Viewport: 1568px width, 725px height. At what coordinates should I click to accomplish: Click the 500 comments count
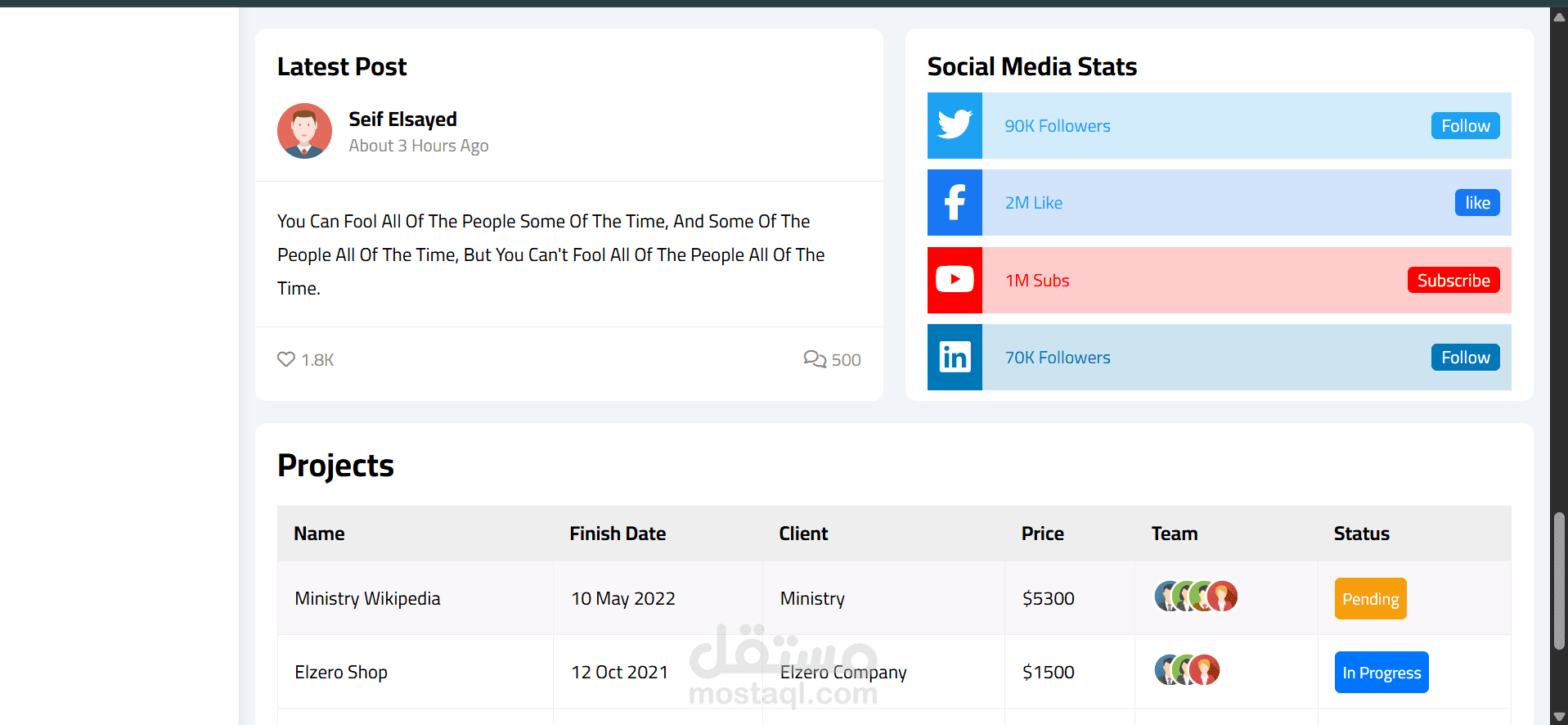[846, 360]
